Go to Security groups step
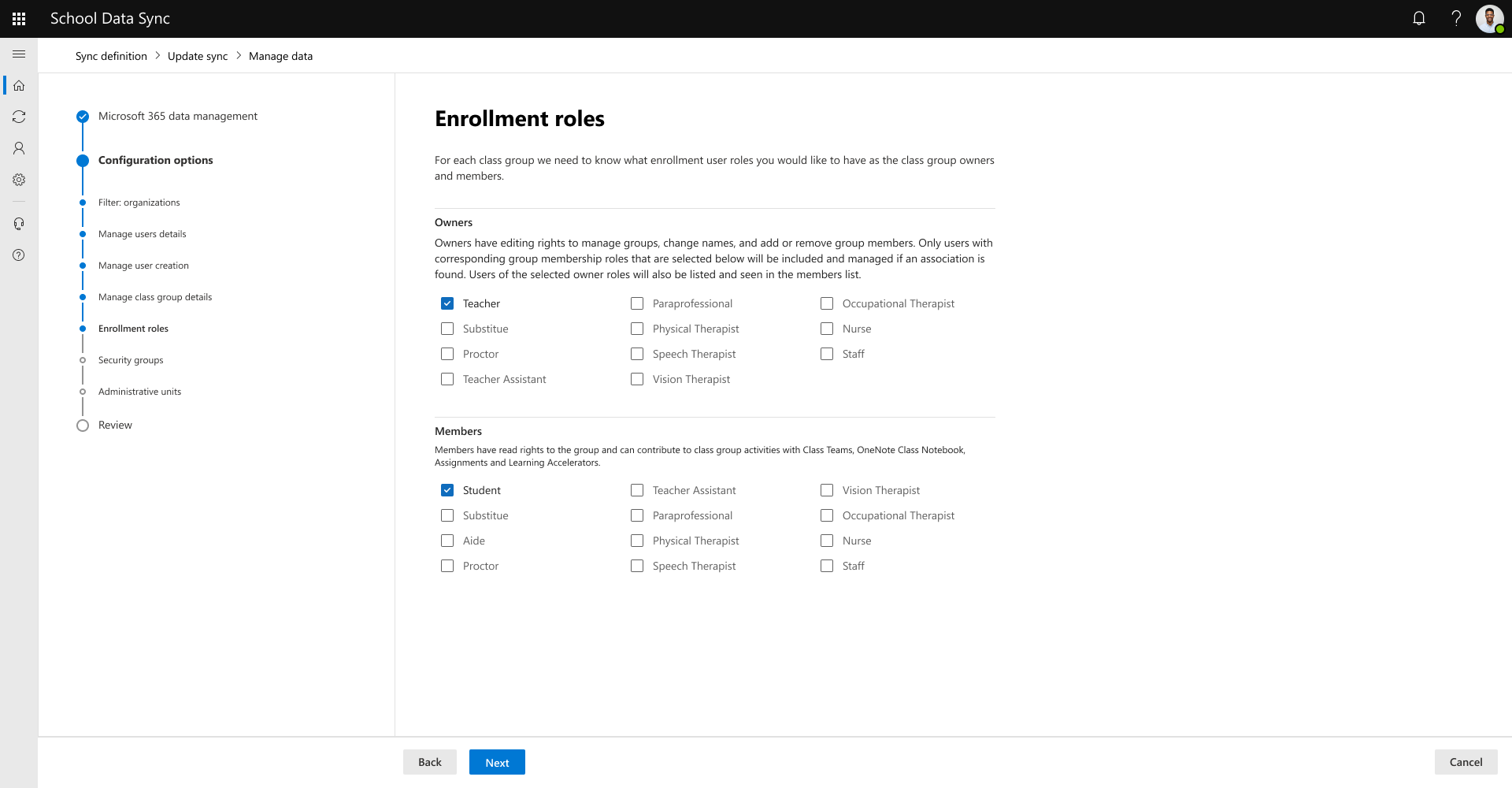 (x=131, y=360)
